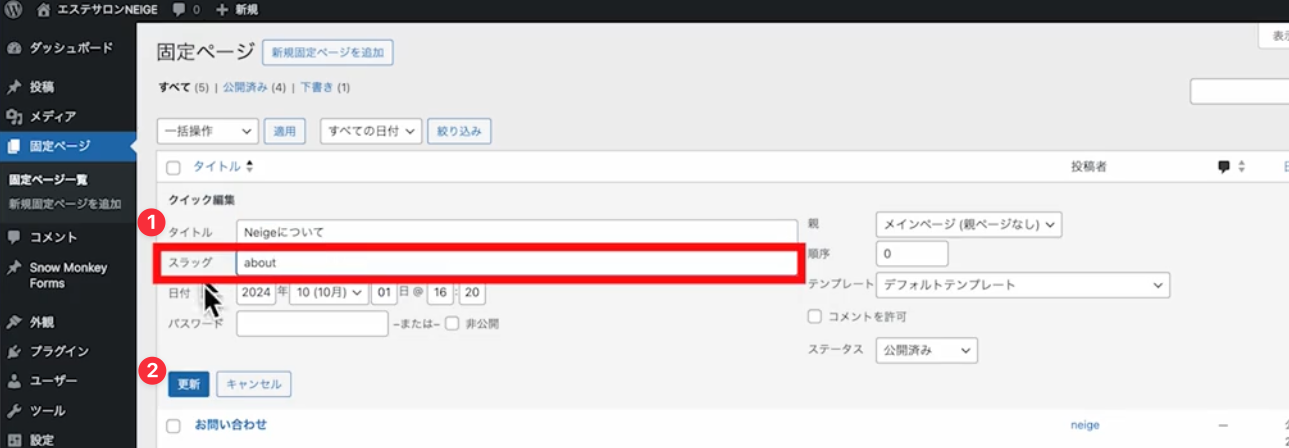Screen dimensions: 1289x448
Task: Open the お問い合わせ page link
Action: click(x=231, y=424)
